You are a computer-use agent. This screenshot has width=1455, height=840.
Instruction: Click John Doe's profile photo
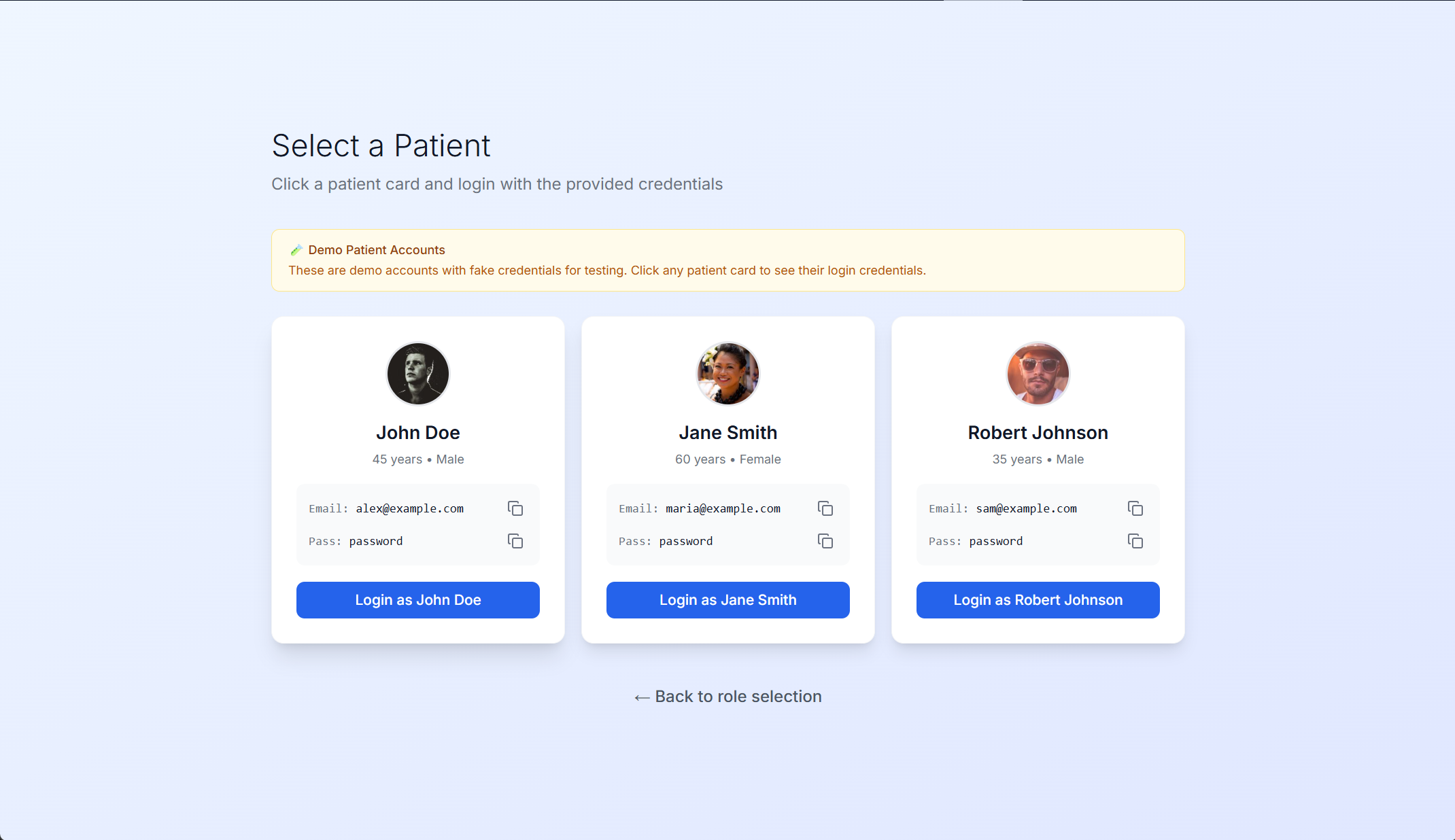coord(417,373)
